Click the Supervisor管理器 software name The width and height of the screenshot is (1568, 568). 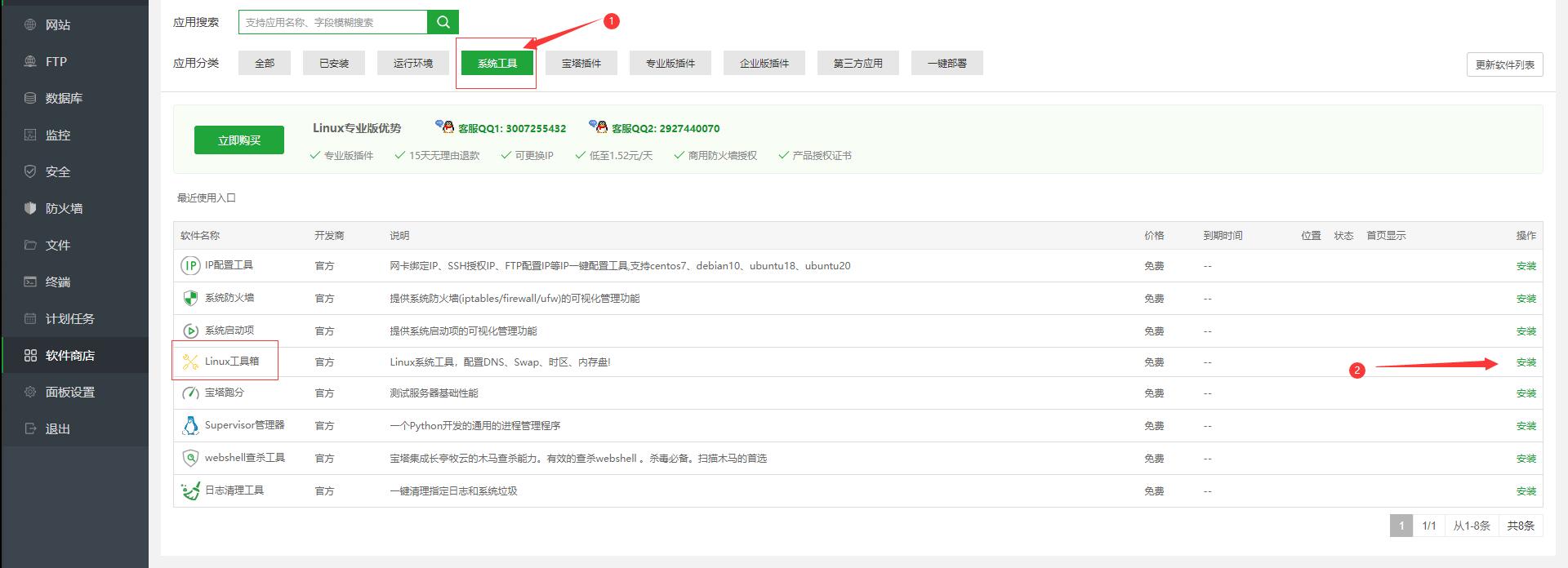click(245, 425)
